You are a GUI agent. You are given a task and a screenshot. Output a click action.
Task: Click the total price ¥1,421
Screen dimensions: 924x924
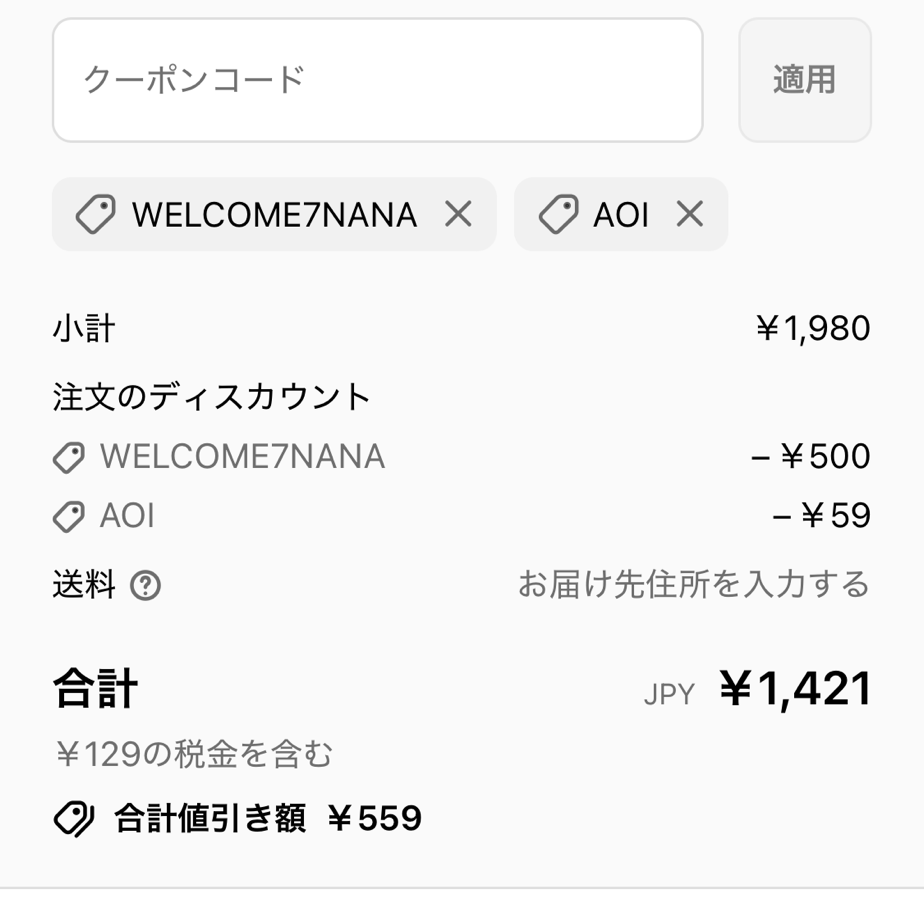coord(796,689)
